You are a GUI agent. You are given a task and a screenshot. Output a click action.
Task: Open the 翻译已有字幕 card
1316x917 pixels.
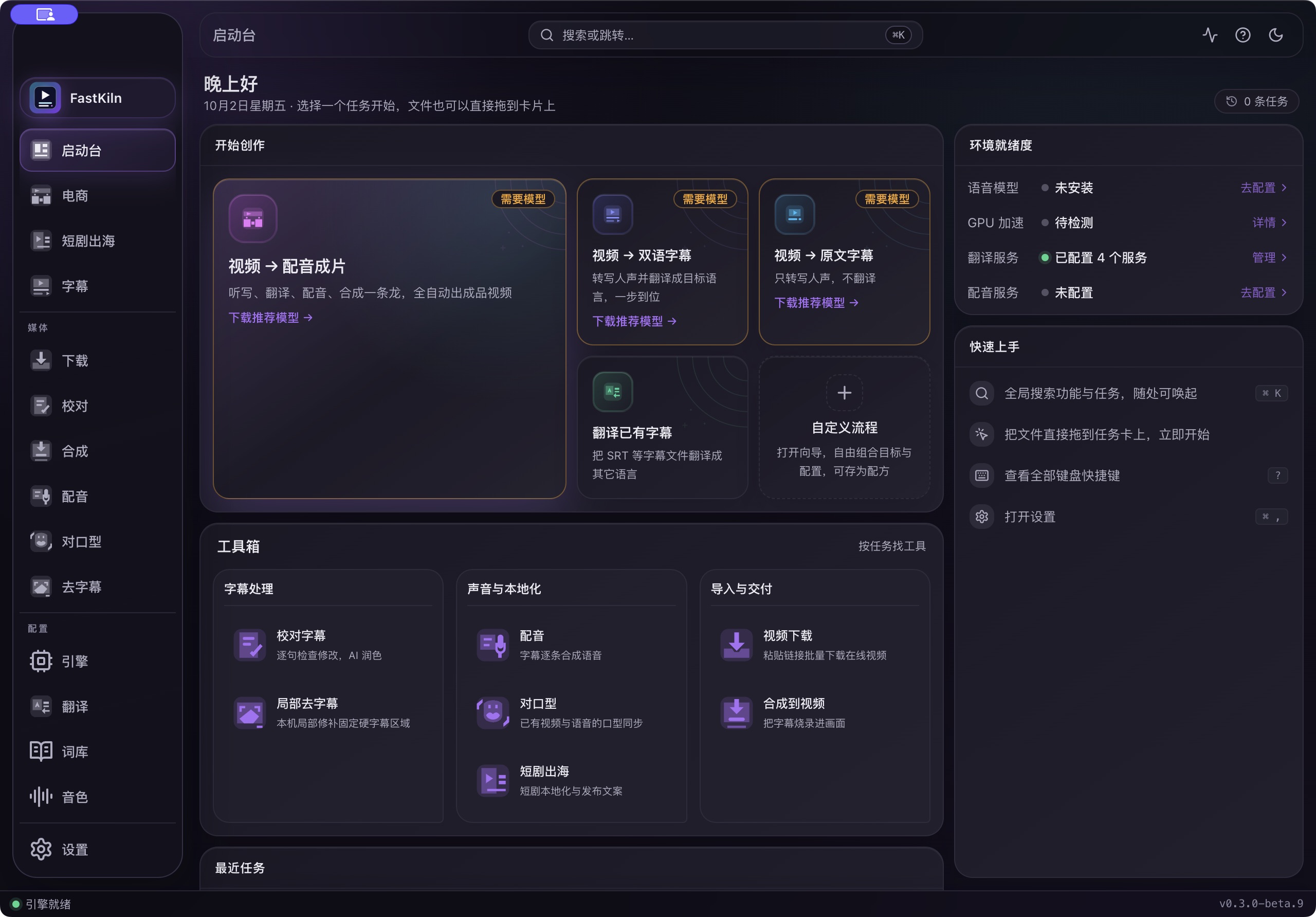point(662,428)
